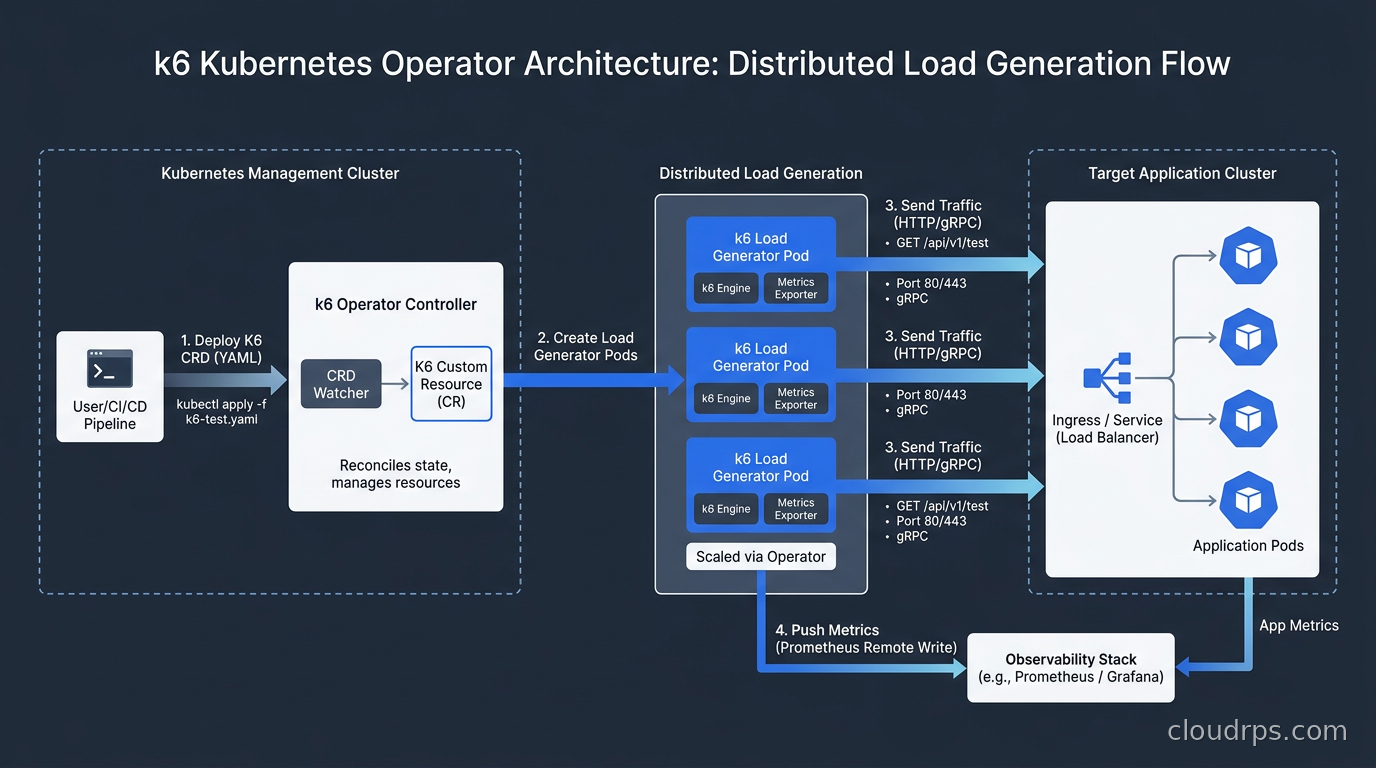Select the load balancer icon above Ingress / Service

[1107, 378]
